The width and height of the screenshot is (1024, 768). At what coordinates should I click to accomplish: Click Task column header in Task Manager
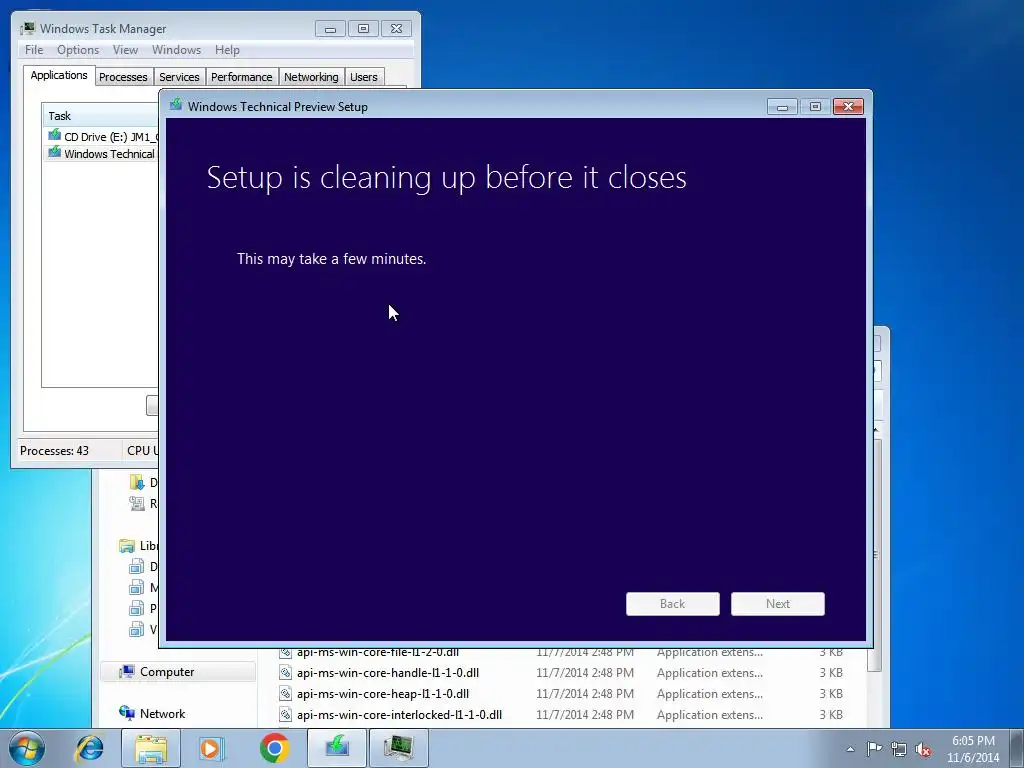tap(101, 116)
